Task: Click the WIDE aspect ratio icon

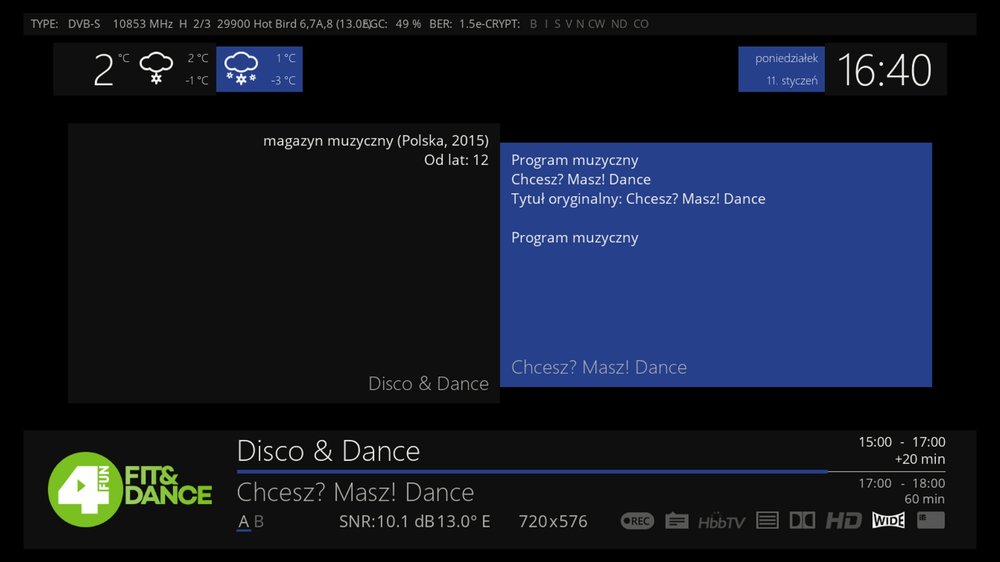Action: 888,520
